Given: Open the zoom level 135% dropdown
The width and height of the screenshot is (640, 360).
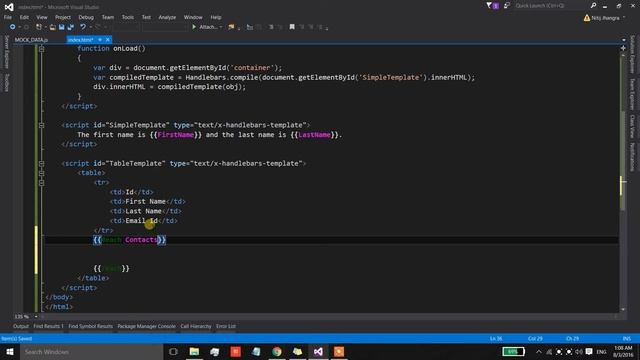Looking at the screenshot, I should coord(36,316).
